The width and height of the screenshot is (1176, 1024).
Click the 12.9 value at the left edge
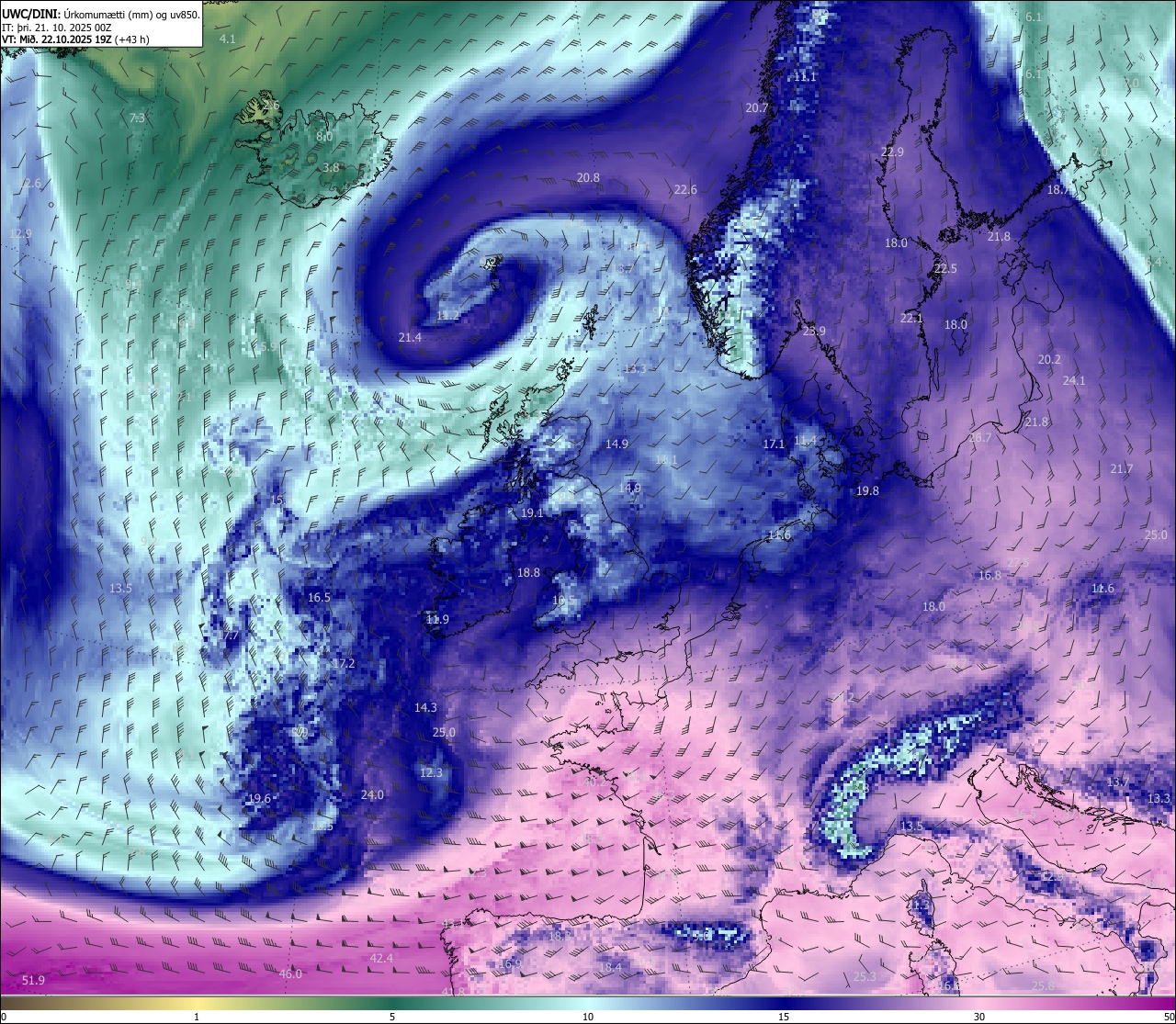[20, 234]
